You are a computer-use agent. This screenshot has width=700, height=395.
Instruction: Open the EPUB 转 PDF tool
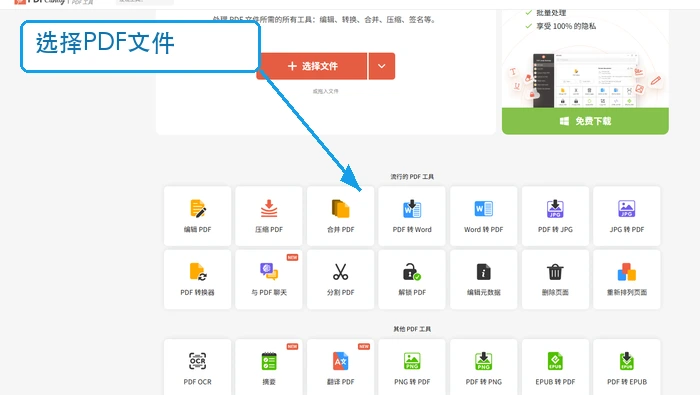click(555, 367)
